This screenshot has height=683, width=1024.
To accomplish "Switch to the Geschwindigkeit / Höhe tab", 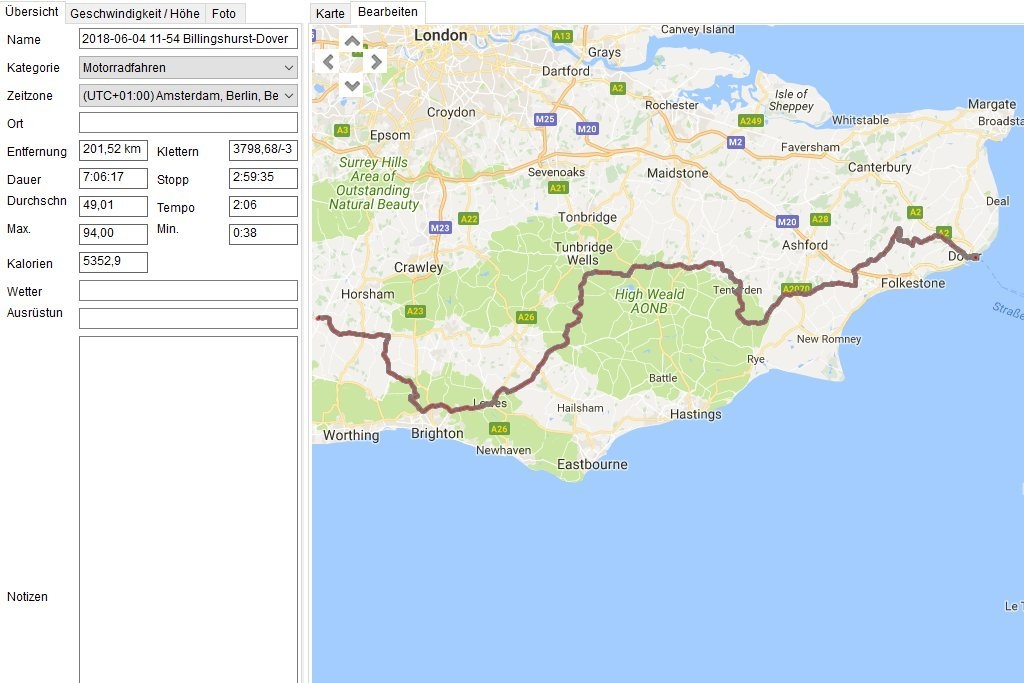I will coord(135,14).
